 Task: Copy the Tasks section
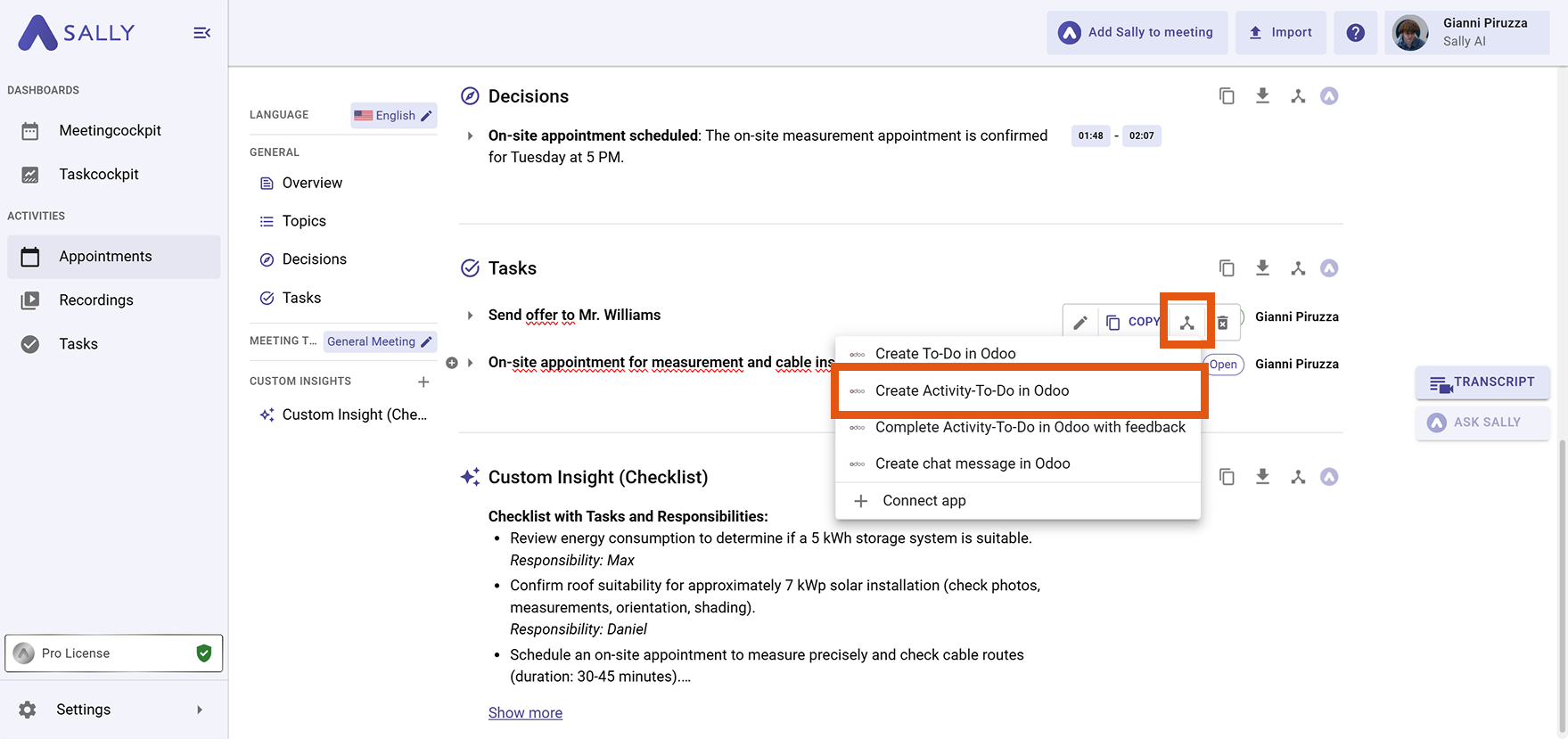[x=1227, y=268]
